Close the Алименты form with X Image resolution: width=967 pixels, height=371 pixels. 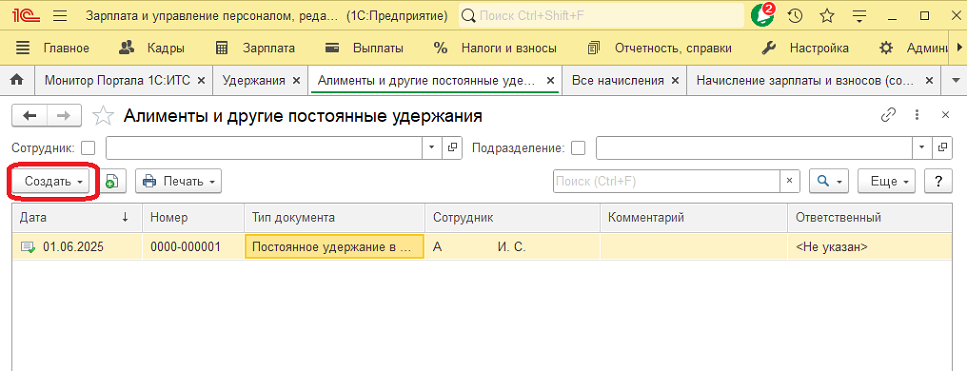(x=945, y=115)
